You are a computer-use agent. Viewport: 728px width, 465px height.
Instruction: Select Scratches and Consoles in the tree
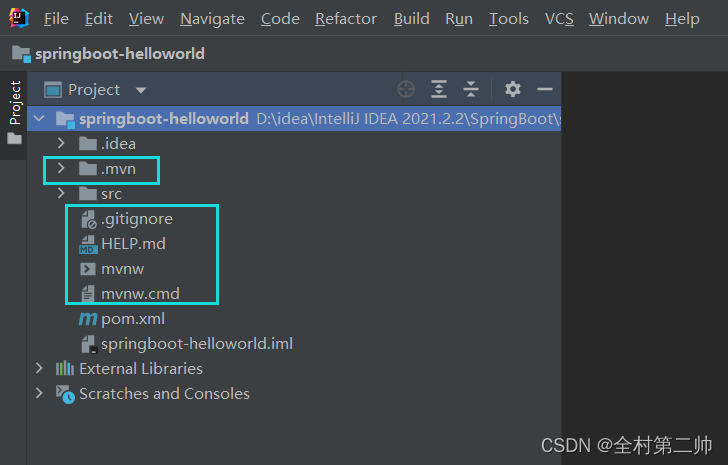[x=164, y=394]
